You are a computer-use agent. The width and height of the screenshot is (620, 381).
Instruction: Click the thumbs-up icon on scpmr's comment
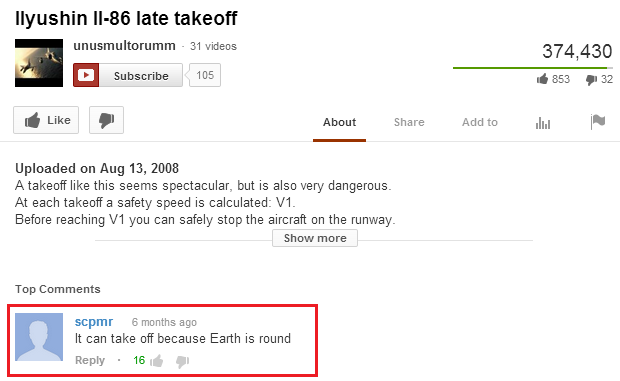pyautogui.click(x=157, y=360)
